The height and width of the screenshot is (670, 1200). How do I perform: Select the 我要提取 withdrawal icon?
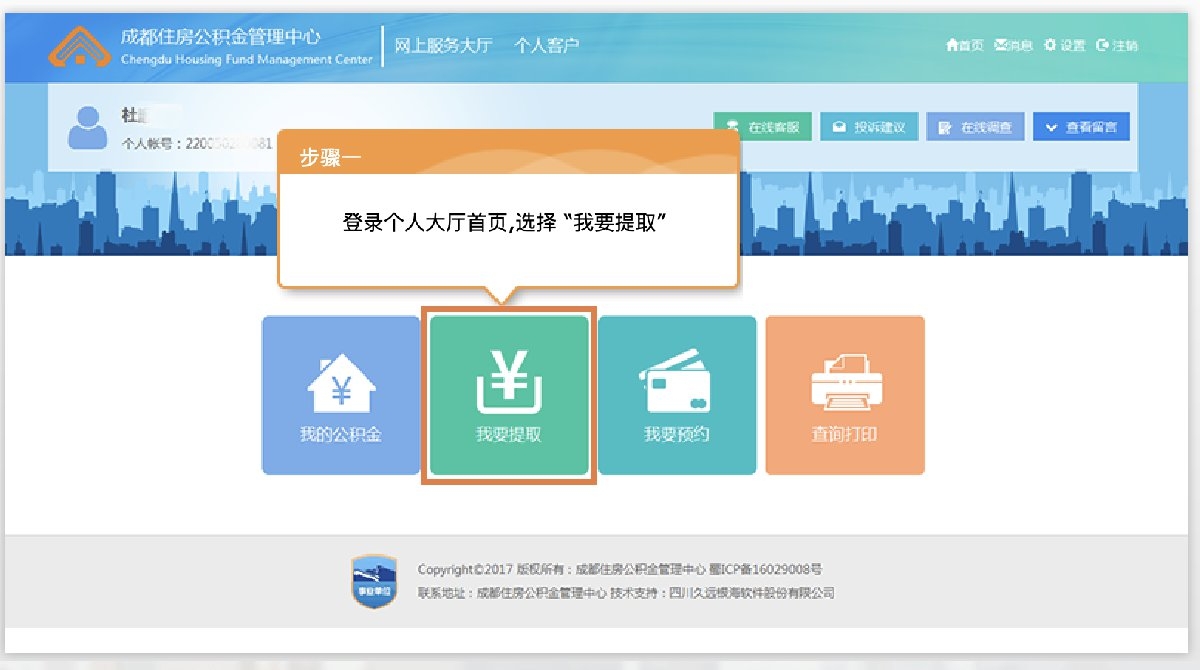click(509, 395)
